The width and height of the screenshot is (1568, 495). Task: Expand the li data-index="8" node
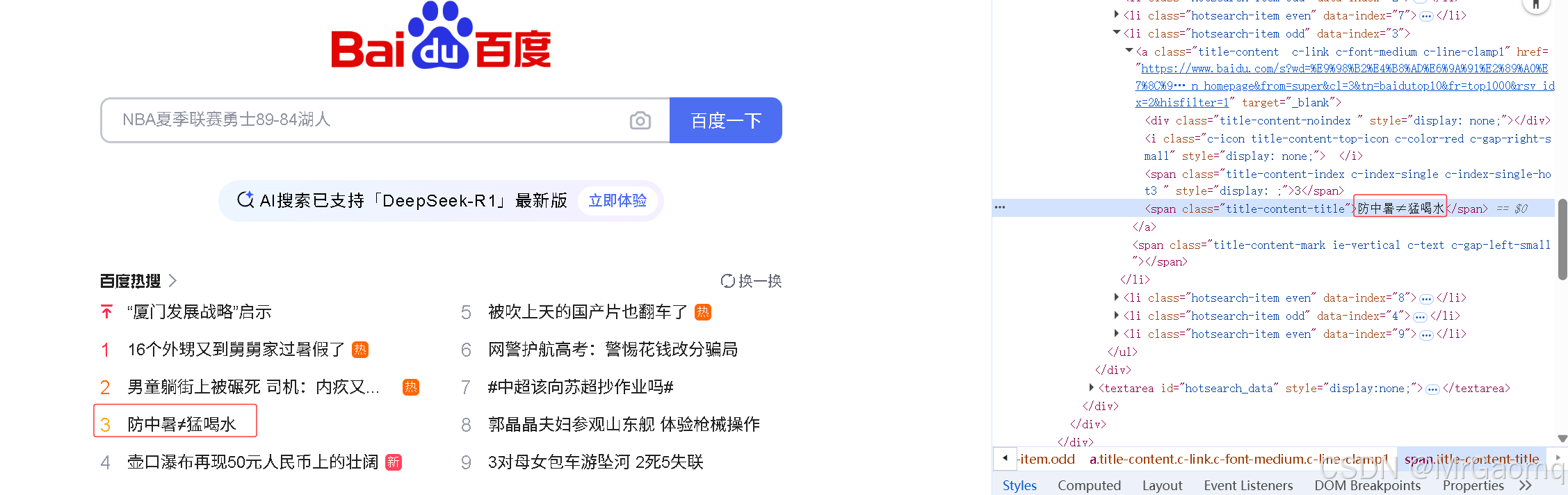[x=1117, y=297]
